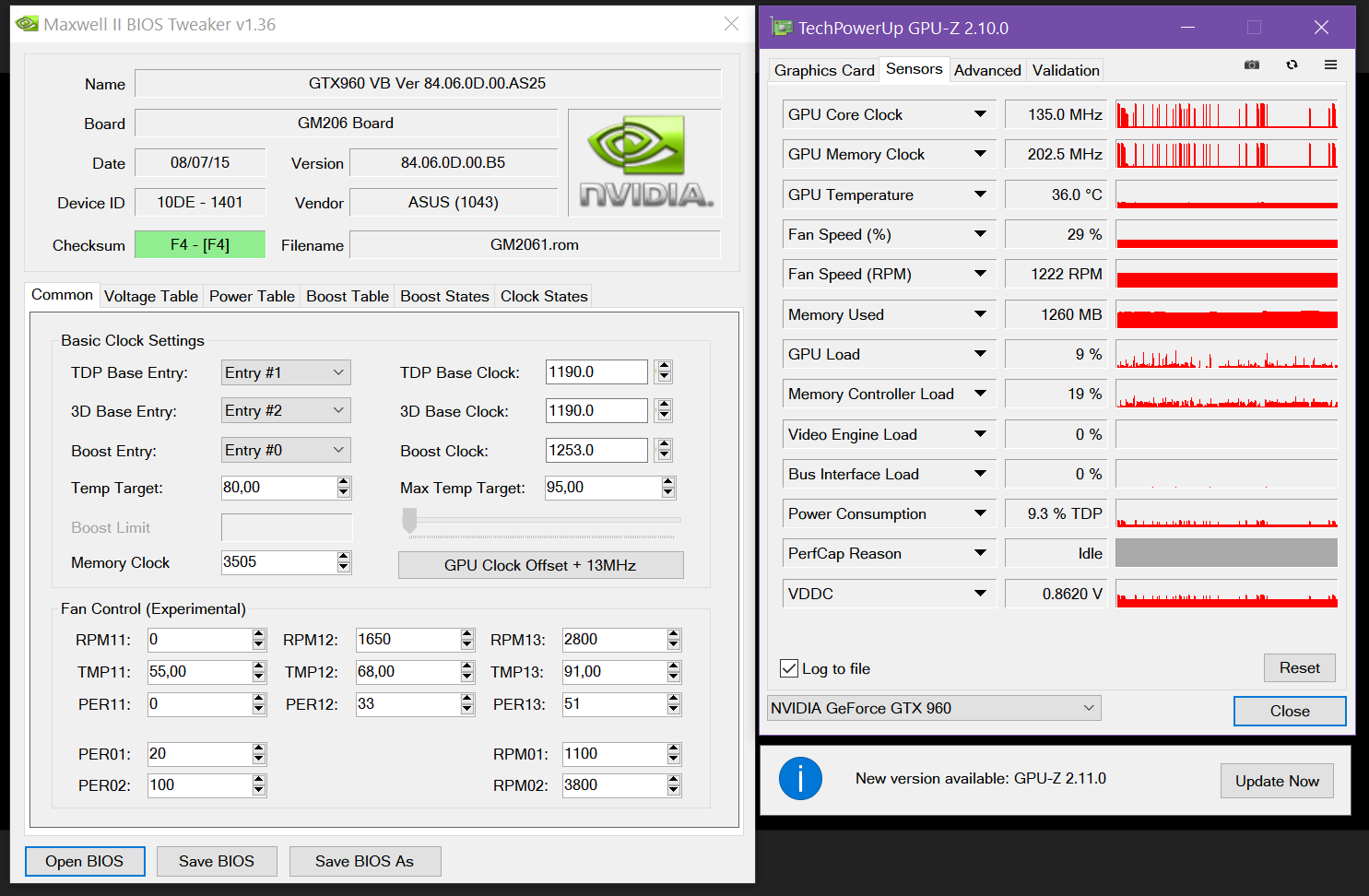
Task: Expand the Video Engine Load sensor dropdown
Action: coord(980,434)
